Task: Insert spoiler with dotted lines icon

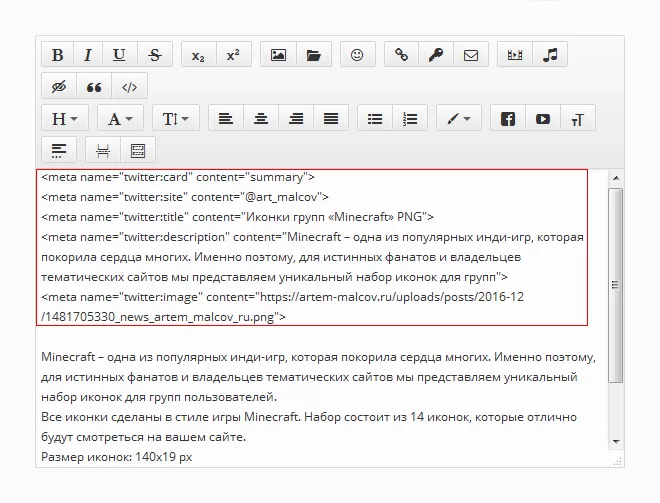Action: click(x=59, y=150)
